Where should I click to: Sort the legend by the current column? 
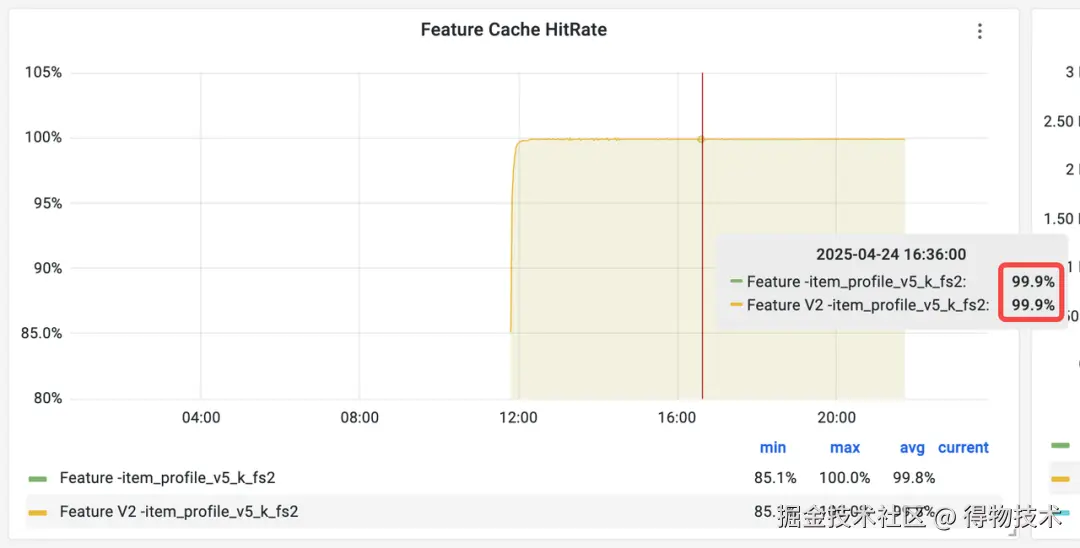963,448
